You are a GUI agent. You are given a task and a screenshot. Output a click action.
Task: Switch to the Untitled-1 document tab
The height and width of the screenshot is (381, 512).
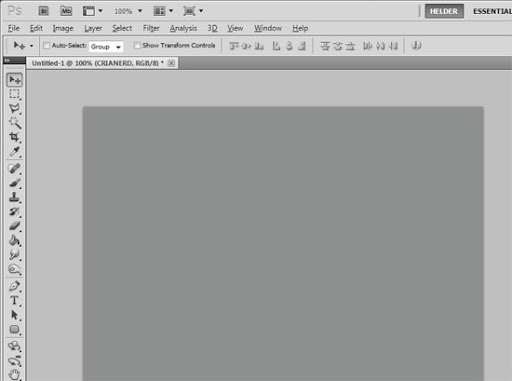click(98, 63)
